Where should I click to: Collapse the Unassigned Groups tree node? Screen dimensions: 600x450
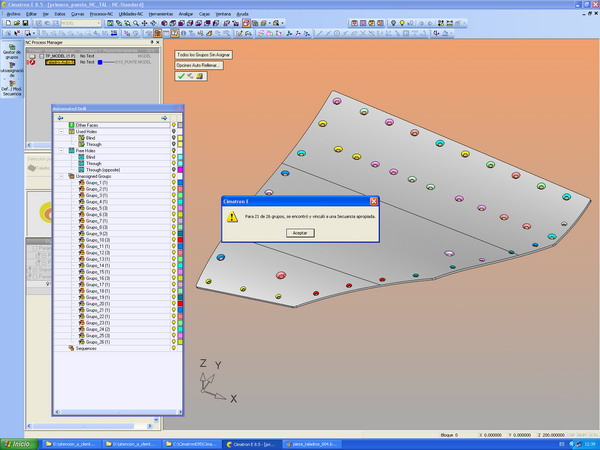[60, 176]
